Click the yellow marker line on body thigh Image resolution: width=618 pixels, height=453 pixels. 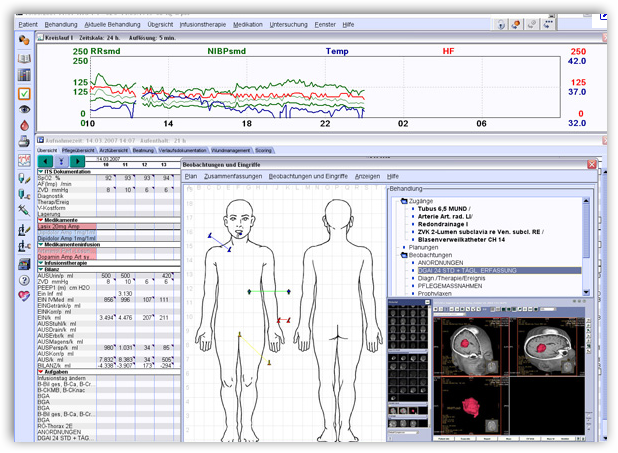click(x=255, y=349)
